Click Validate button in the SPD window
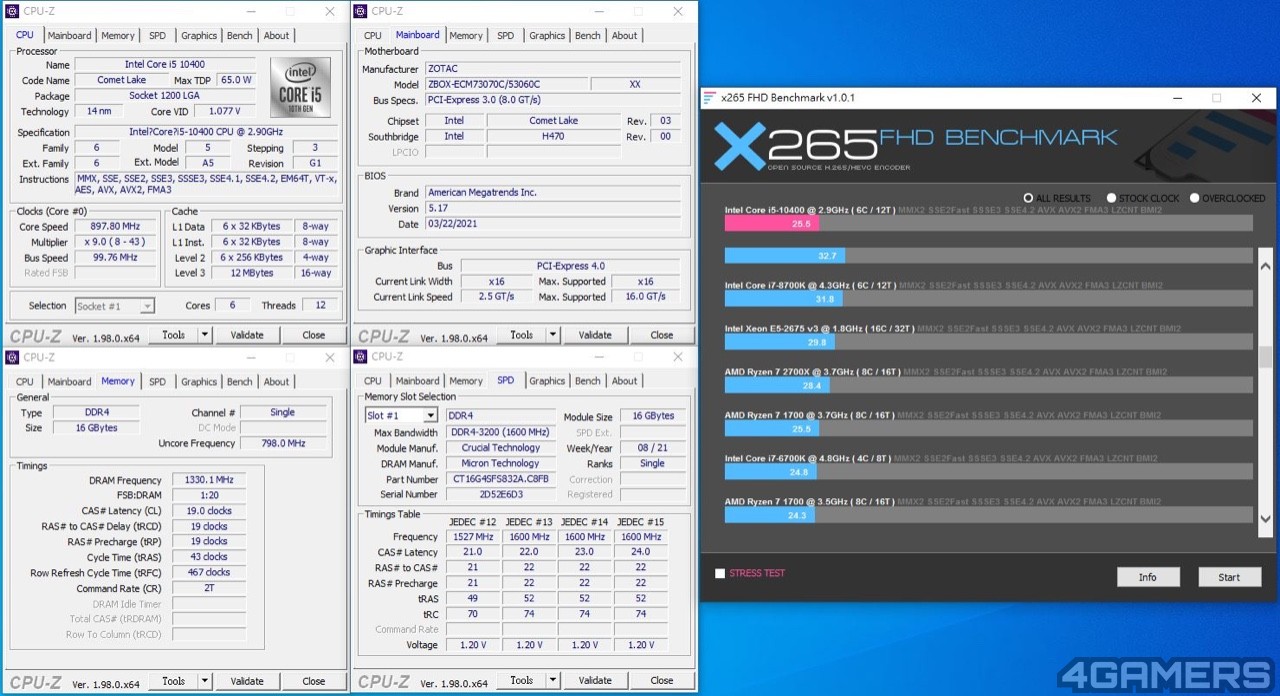This screenshot has height=696, width=1280. coord(595,680)
